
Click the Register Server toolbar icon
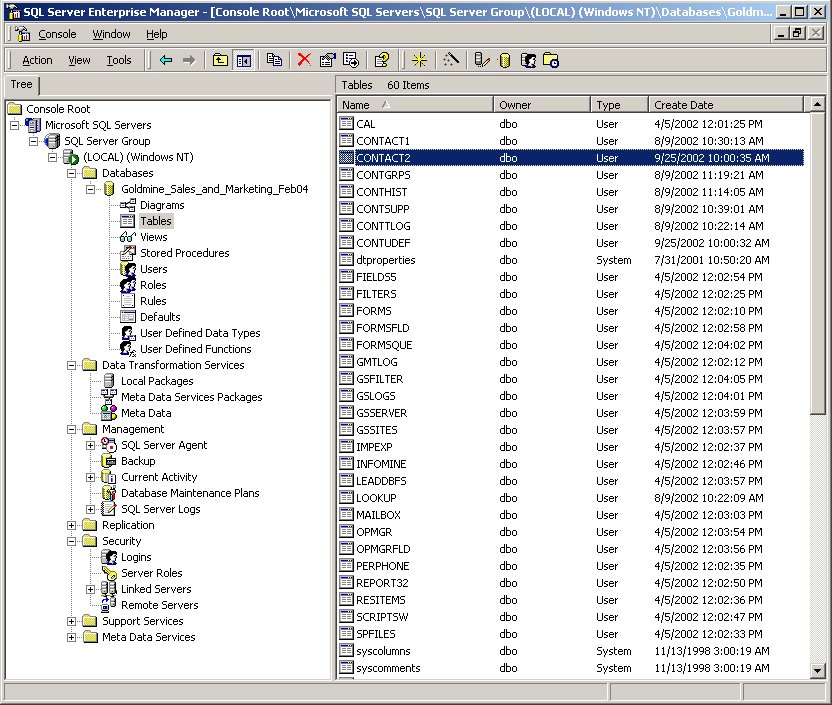tap(482, 60)
